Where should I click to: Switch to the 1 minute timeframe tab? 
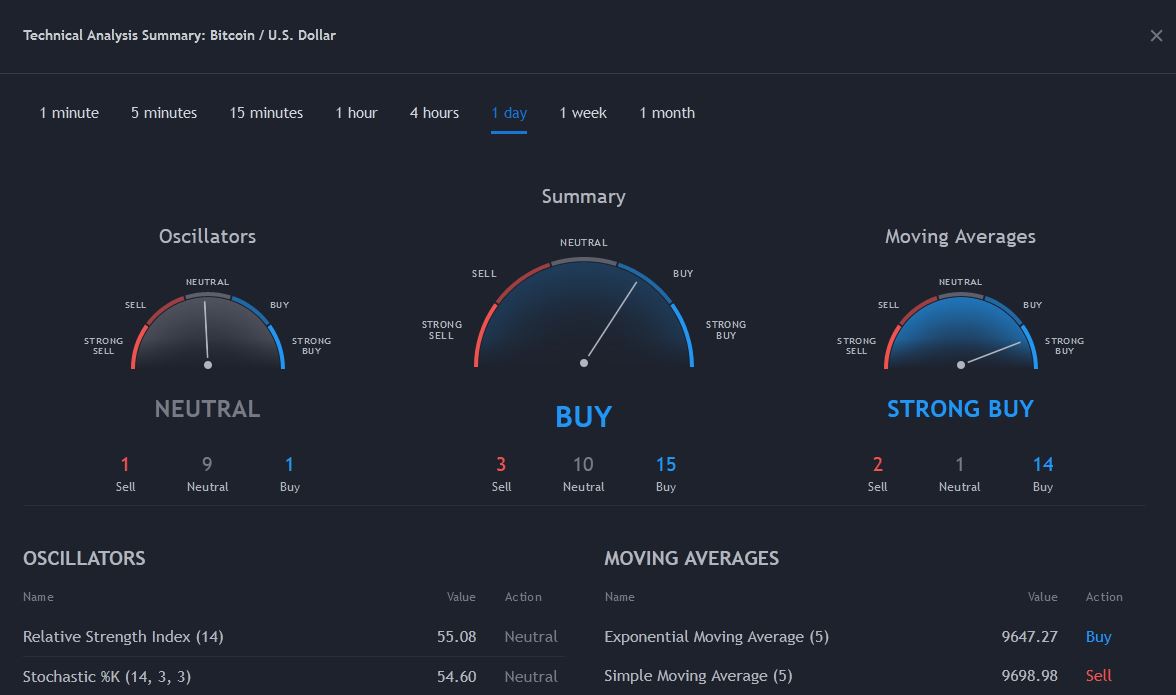pyautogui.click(x=69, y=113)
